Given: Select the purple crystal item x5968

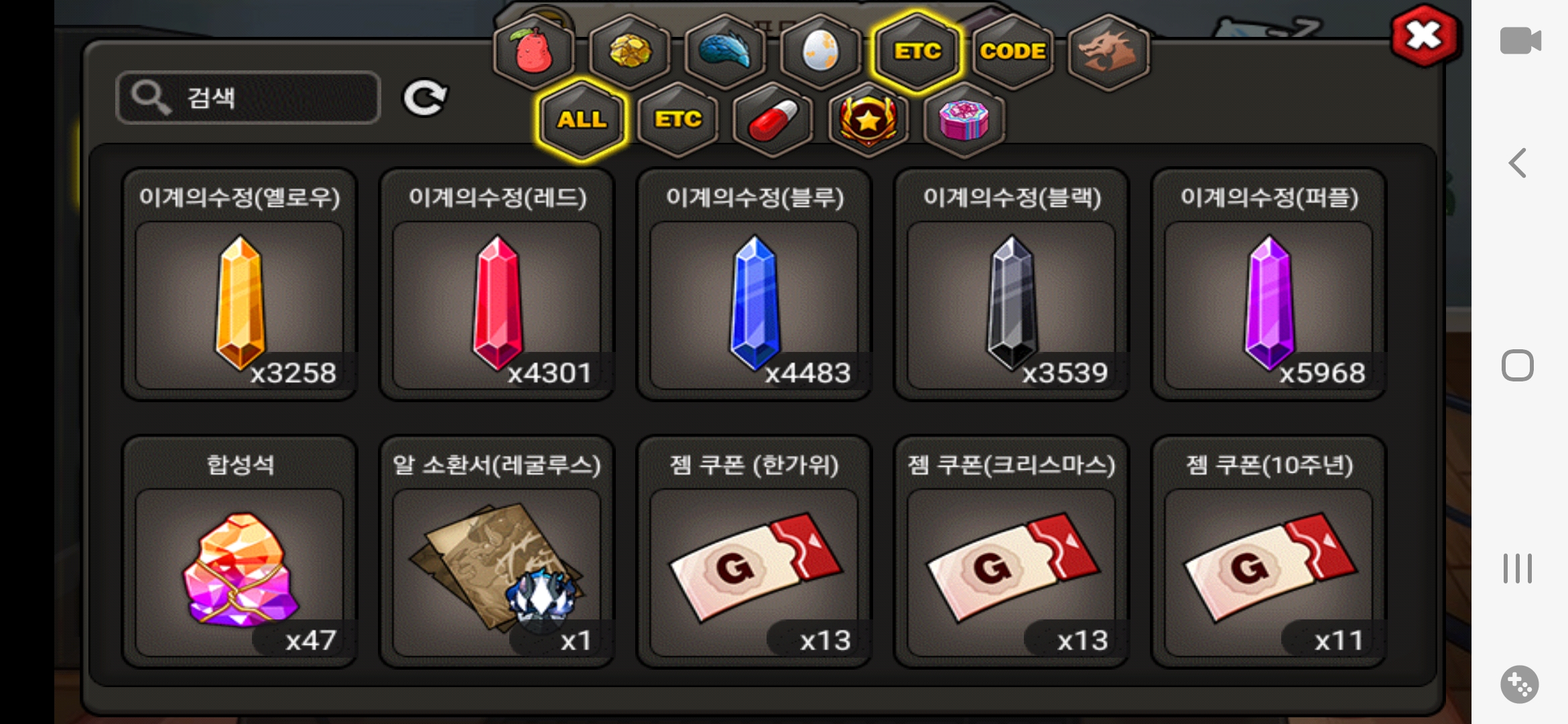Looking at the screenshot, I should pos(1268,285).
